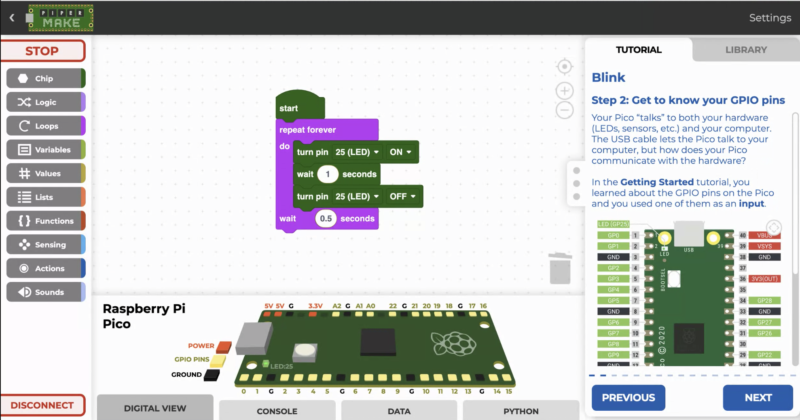The height and width of the screenshot is (420, 800).
Task: Open the Chip blocks category
Action: pos(45,77)
